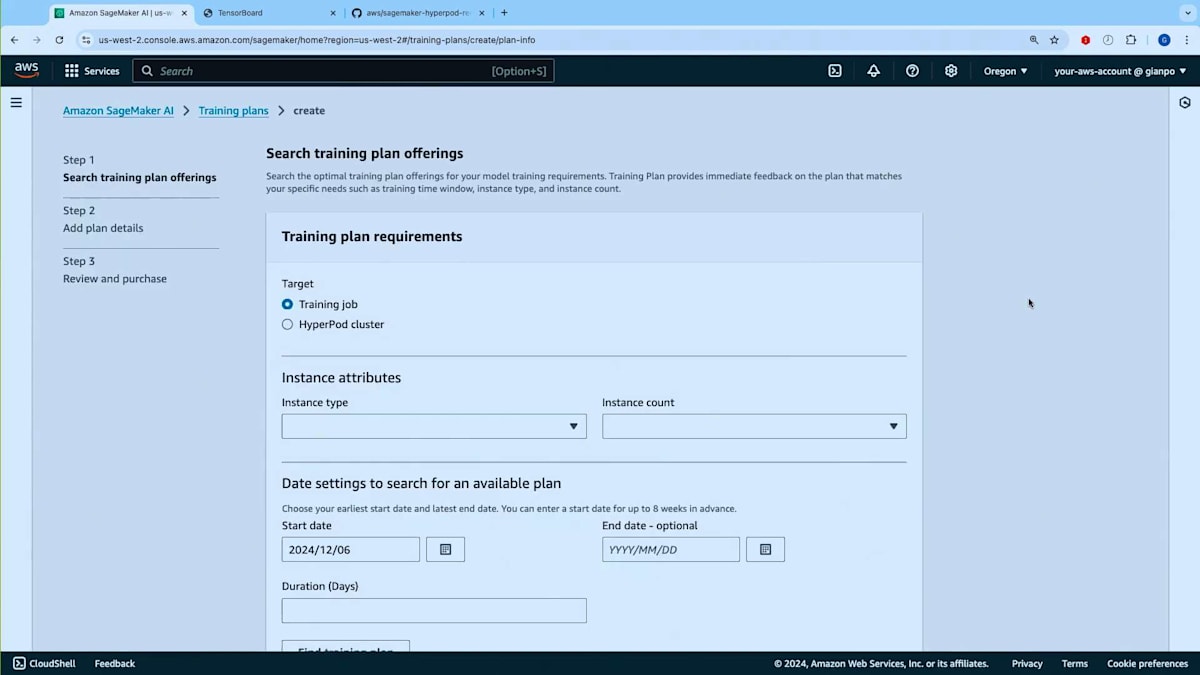Open the Terms link
Image resolution: width=1200 pixels, height=675 pixels.
point(1075,663)
